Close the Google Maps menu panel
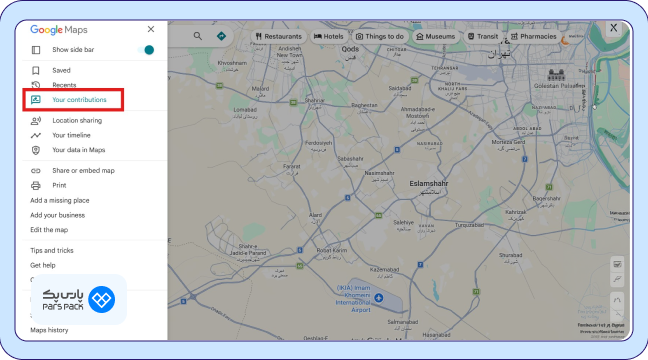Viewport: 648px width, 360px height. 151,29
